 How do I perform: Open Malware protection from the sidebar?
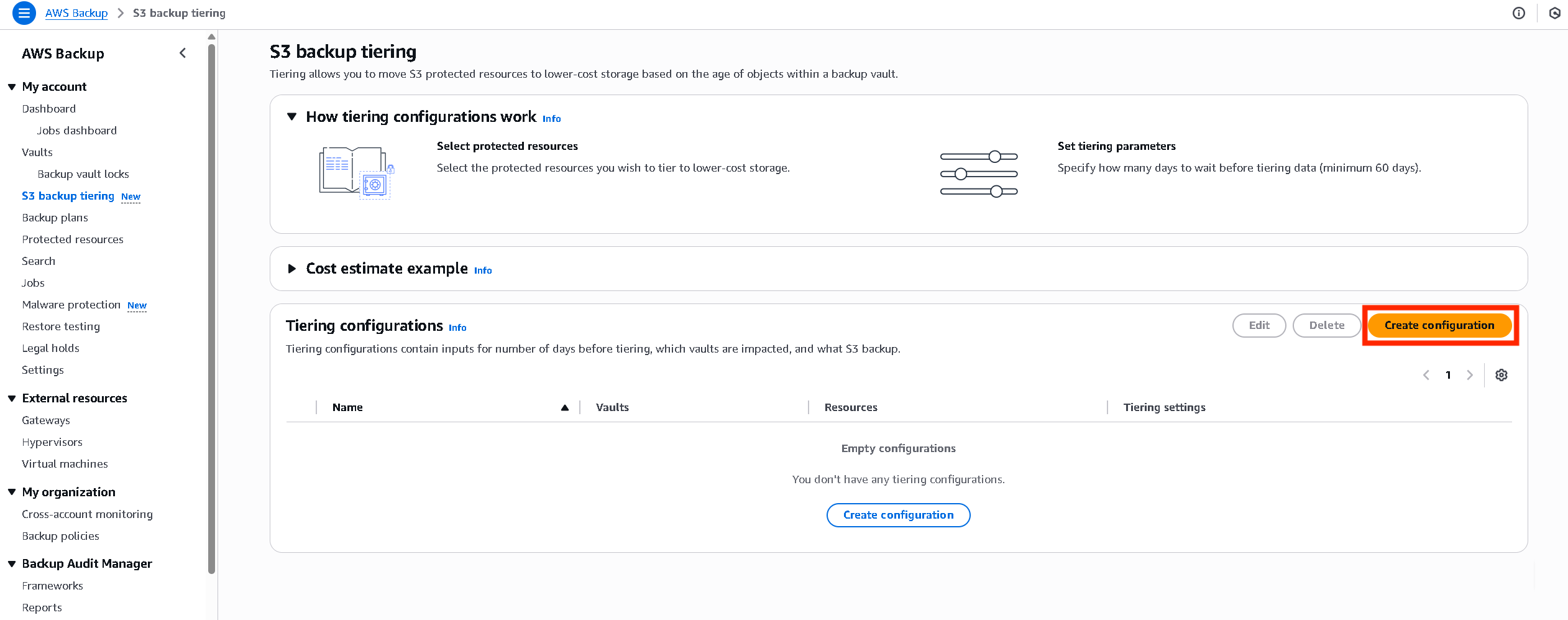(71, 305)
